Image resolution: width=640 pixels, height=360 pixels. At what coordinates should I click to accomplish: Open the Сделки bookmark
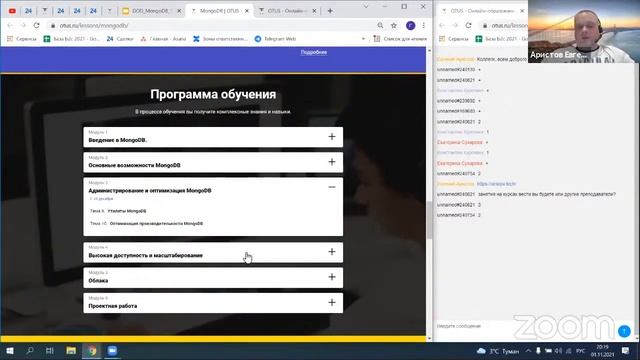(x=120, y=39)
